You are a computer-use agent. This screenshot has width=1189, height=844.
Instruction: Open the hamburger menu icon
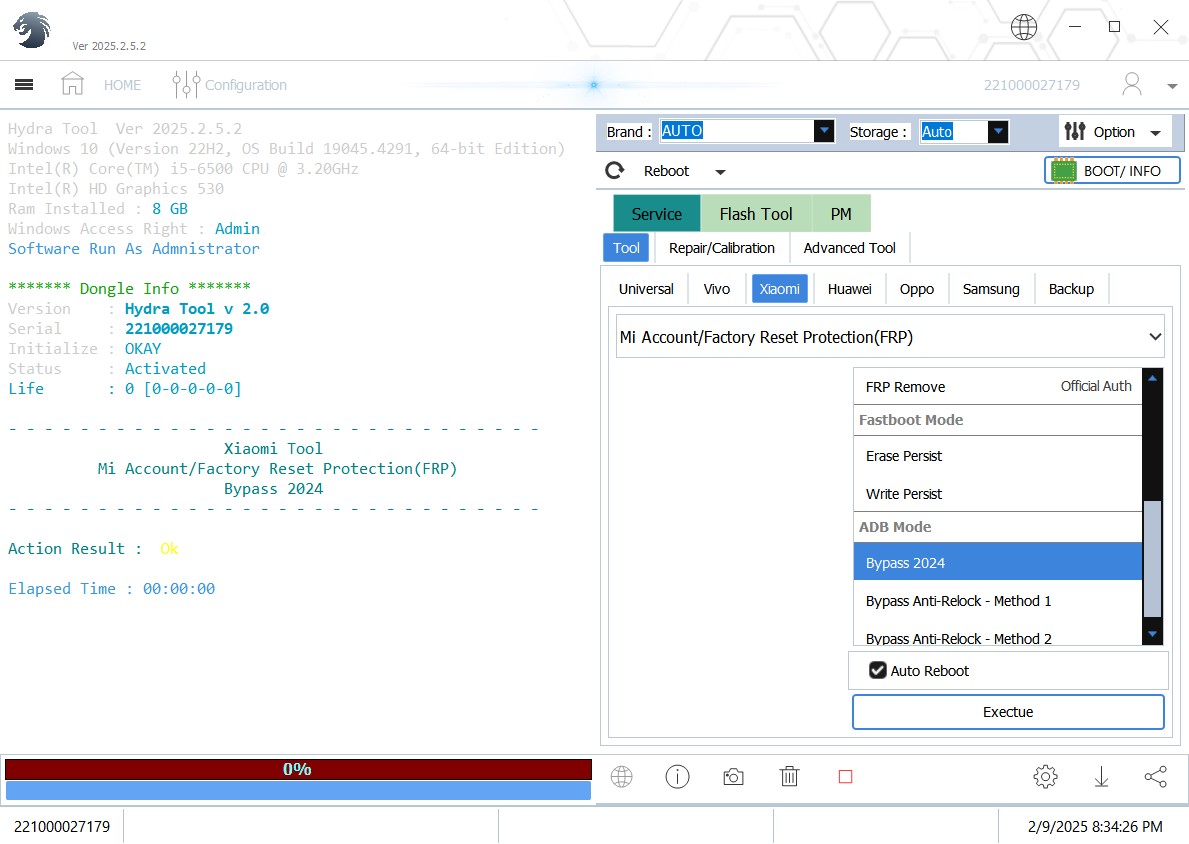point(24,85)
